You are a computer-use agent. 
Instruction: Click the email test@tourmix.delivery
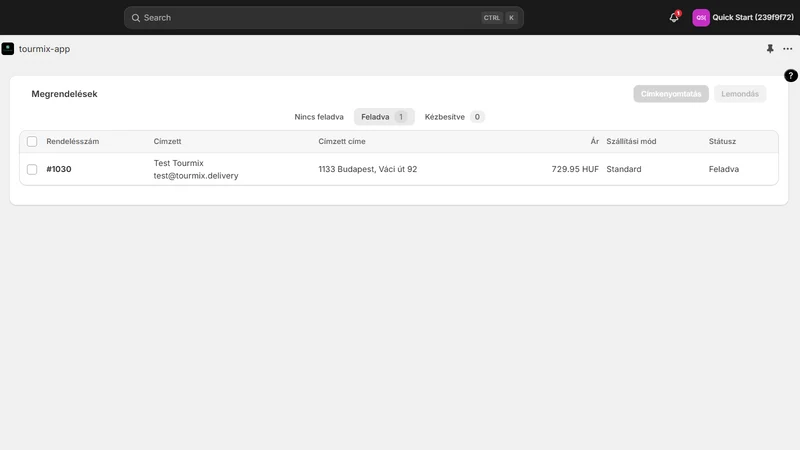196,176
